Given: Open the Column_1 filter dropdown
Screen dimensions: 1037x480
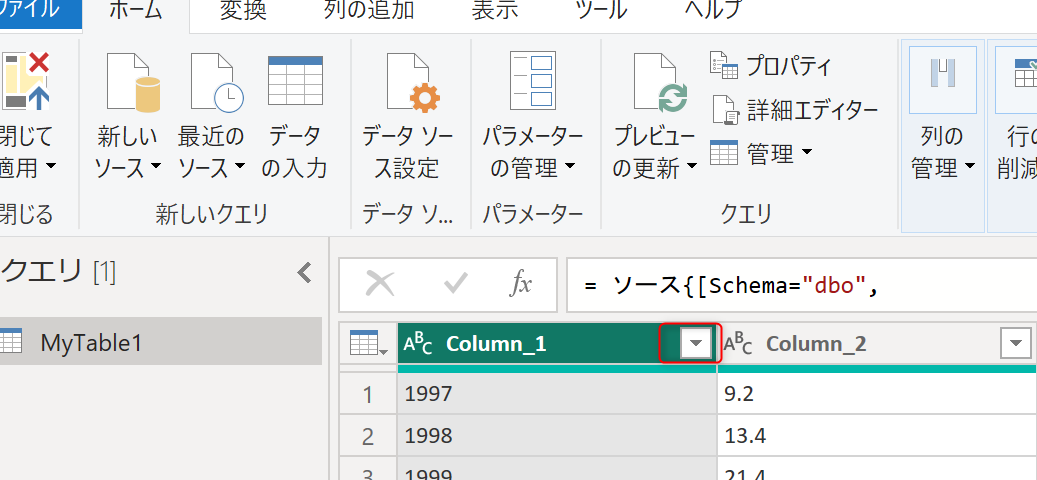Looking at the screenshot, I should 696,344.
